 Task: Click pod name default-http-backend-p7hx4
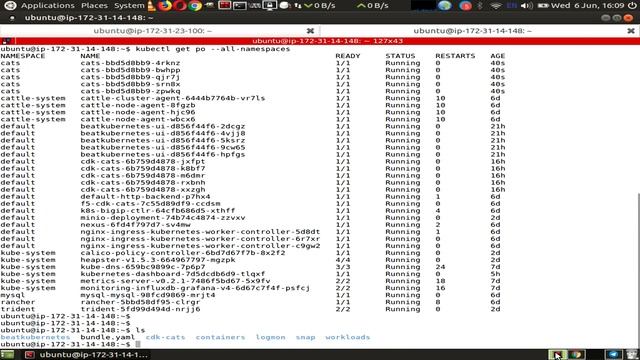pos(145,196)
